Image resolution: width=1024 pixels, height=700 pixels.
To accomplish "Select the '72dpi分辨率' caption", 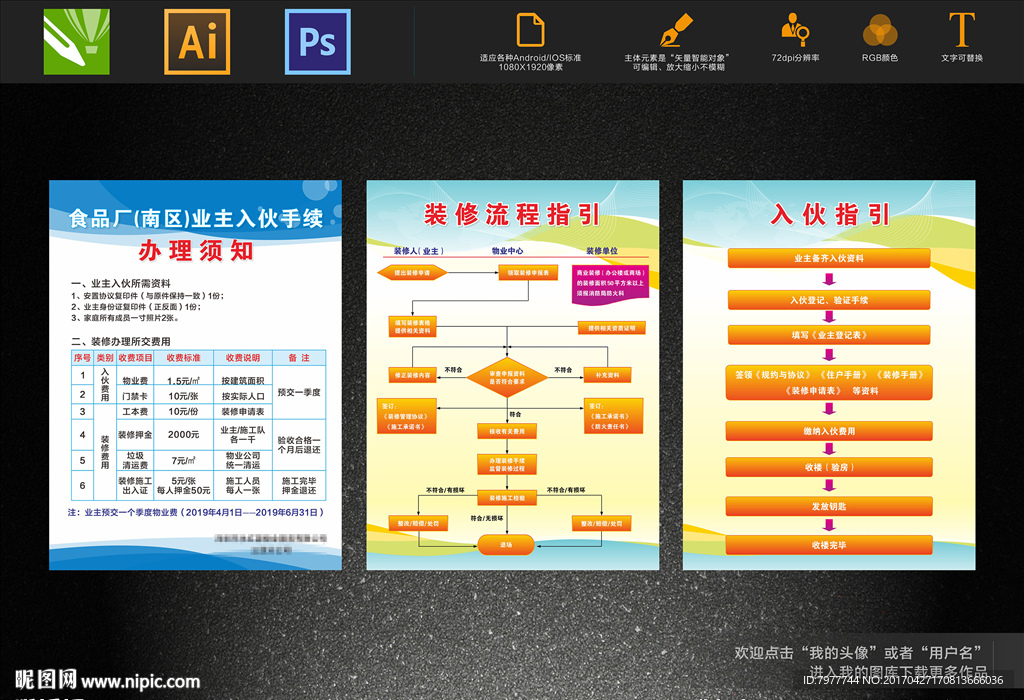I will (795, 57).
